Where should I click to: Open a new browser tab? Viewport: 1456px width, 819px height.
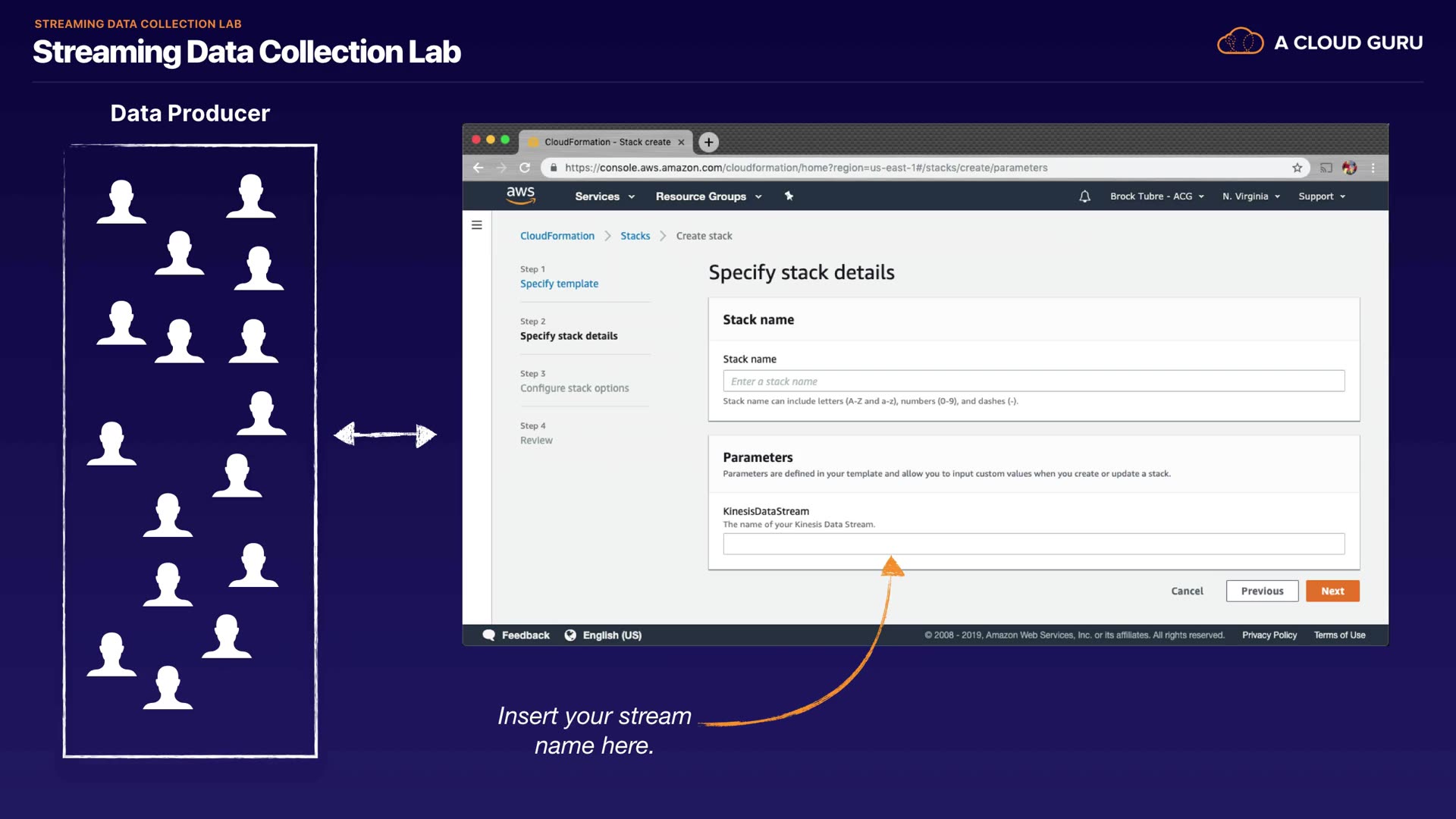tap(708, 142)
